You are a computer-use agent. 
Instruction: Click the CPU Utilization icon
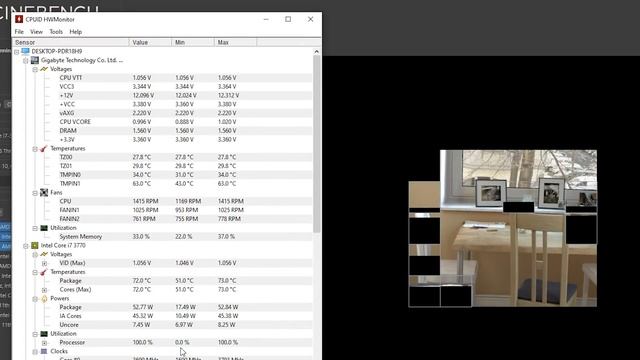click(x=44, y=333)
